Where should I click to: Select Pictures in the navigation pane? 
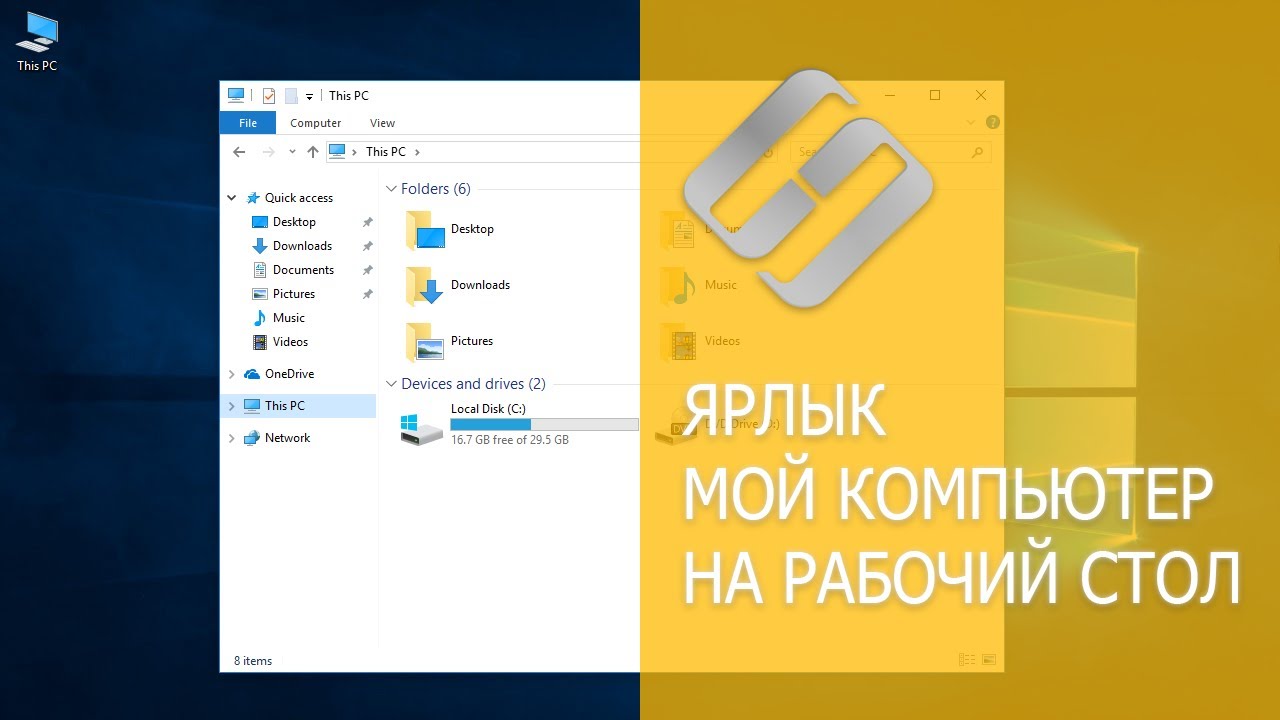tap(294, 294)
